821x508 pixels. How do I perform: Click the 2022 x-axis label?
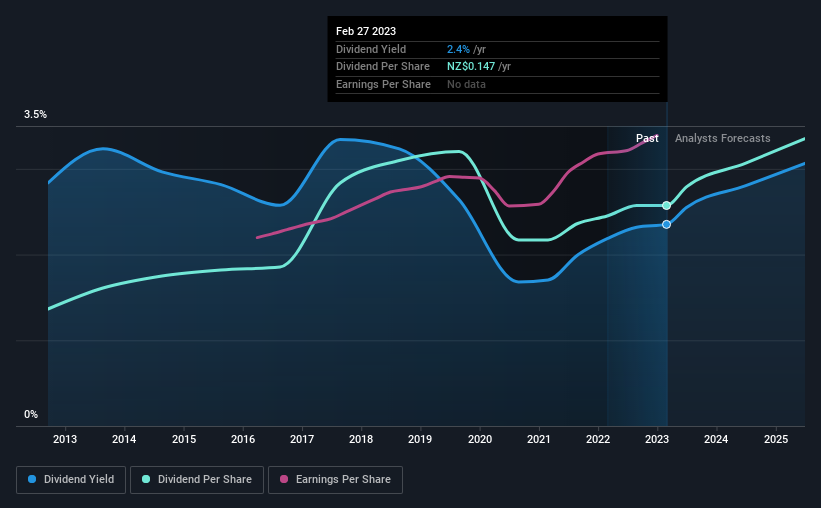(598, 439)
